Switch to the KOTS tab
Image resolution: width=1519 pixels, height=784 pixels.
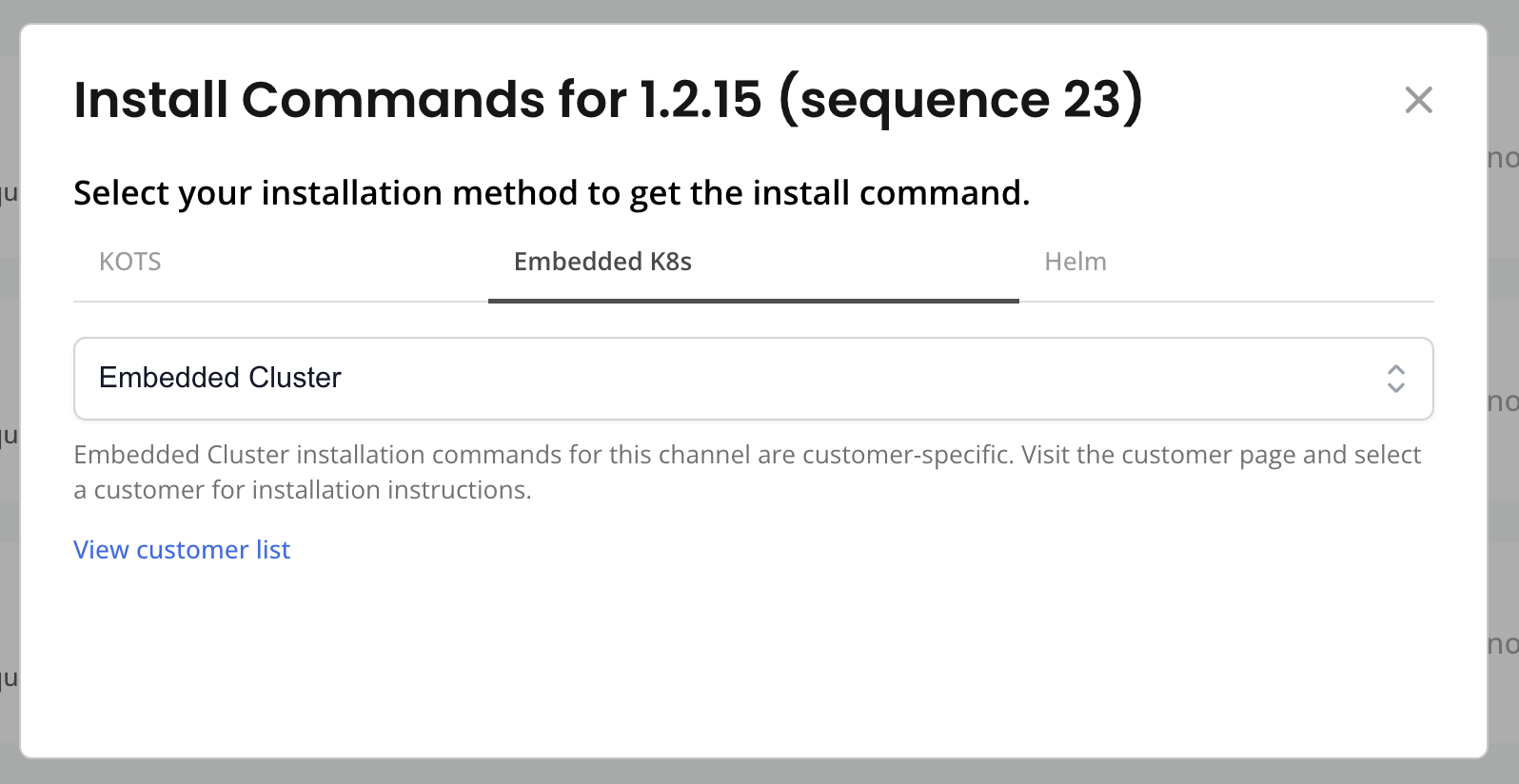pos(130,262)
